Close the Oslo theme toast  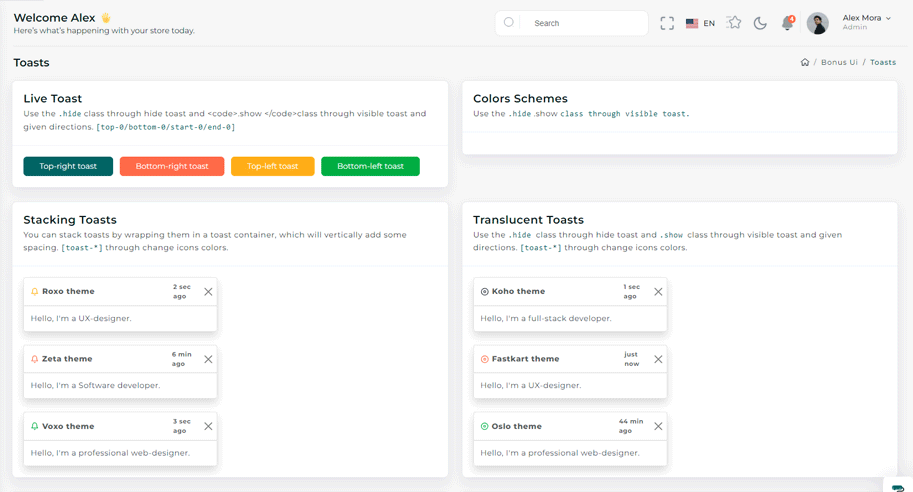click(658, 426)
